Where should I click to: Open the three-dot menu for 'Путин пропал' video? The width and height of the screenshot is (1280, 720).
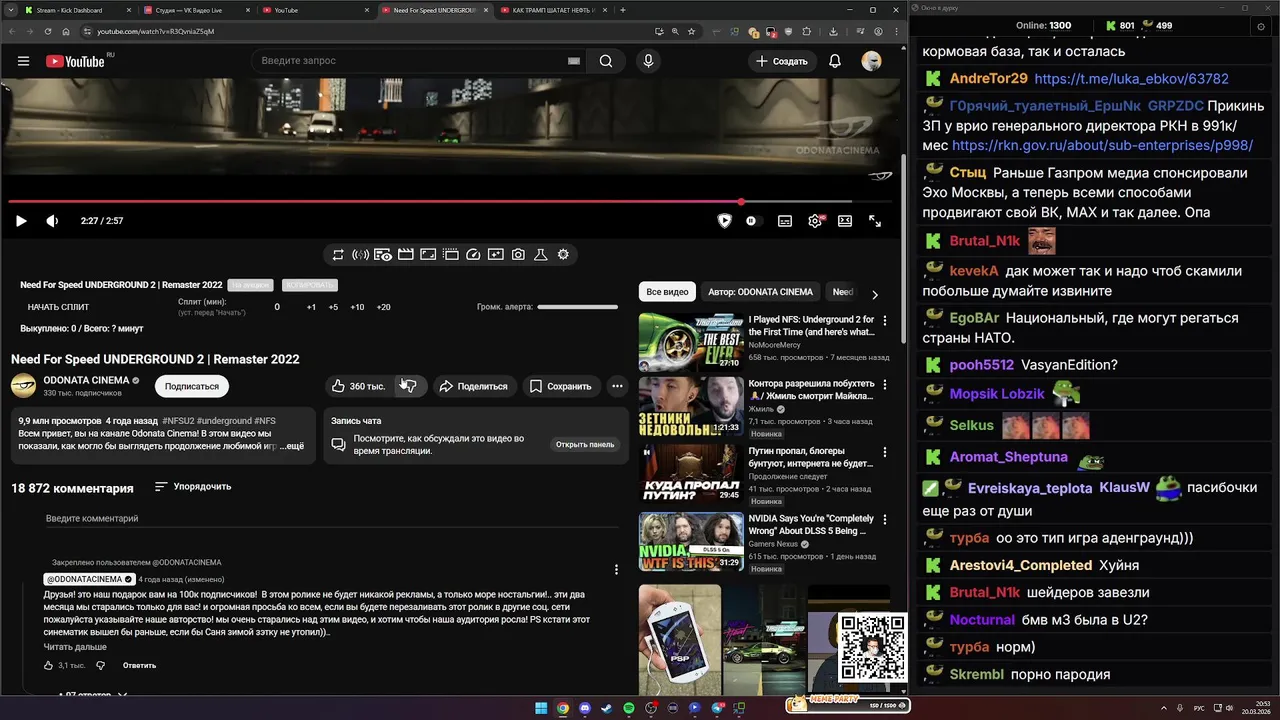884,453
